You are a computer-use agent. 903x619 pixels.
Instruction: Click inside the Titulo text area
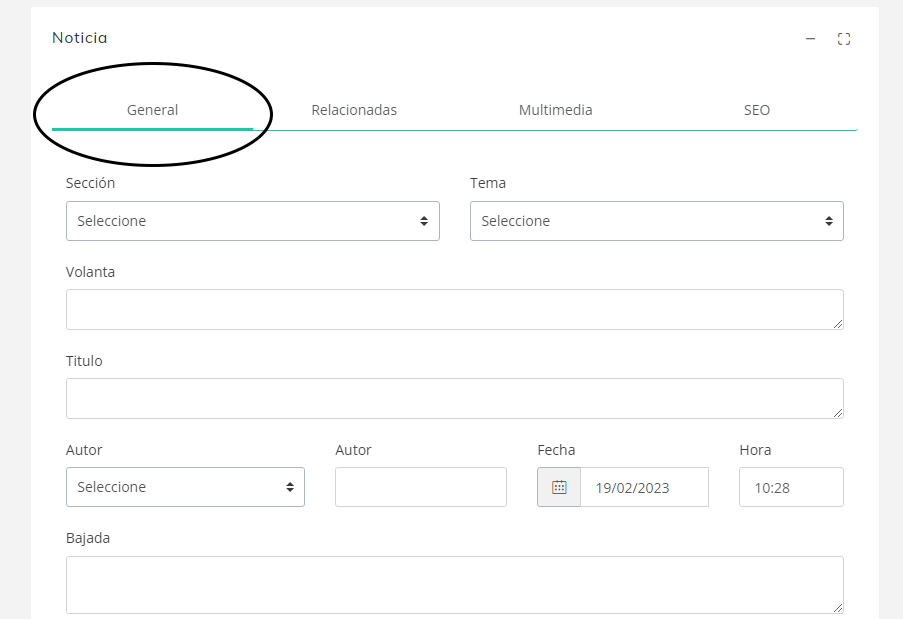click(454, 398)
